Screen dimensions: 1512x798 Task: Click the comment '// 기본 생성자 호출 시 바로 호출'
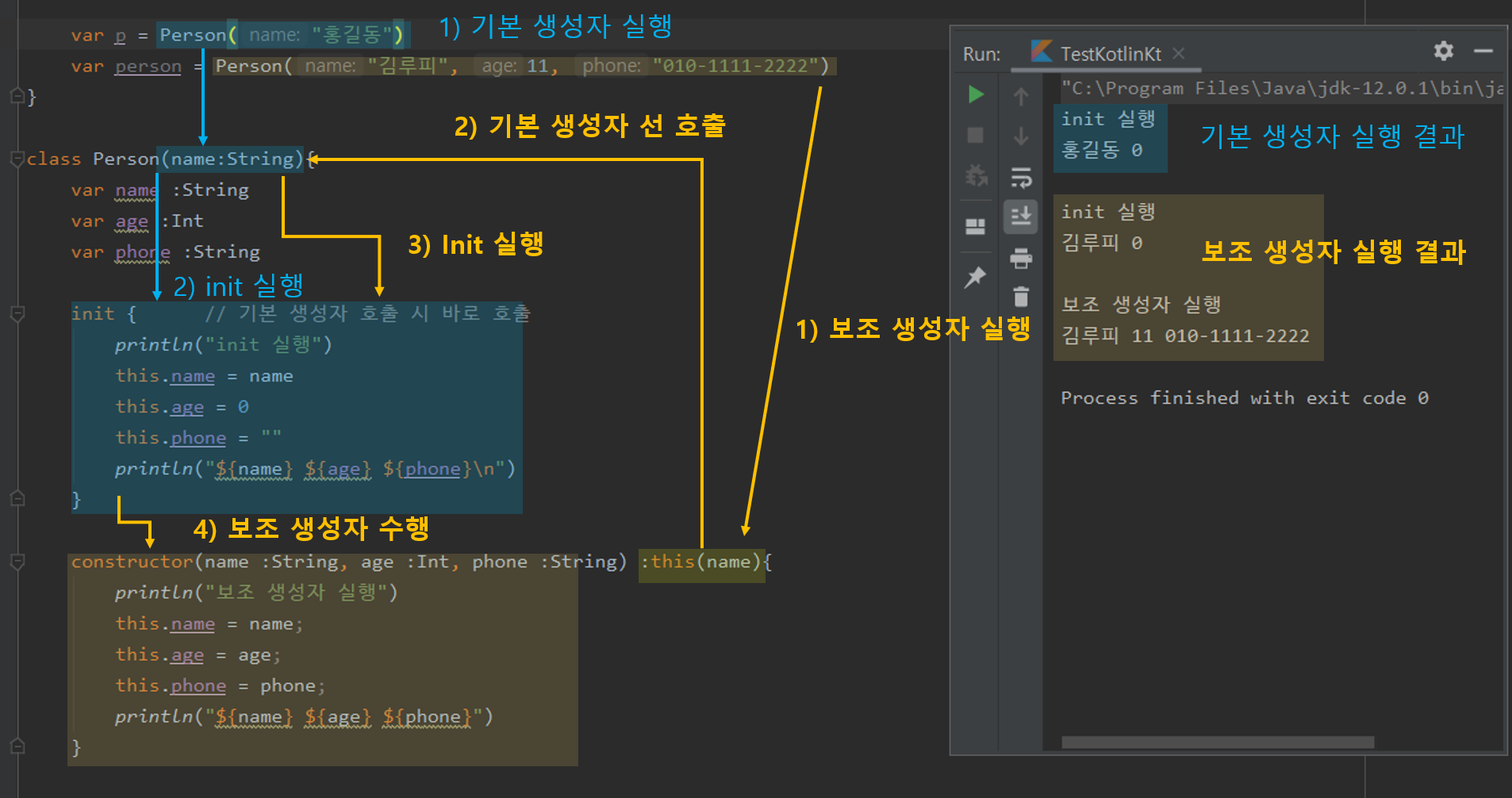(367, 313)
